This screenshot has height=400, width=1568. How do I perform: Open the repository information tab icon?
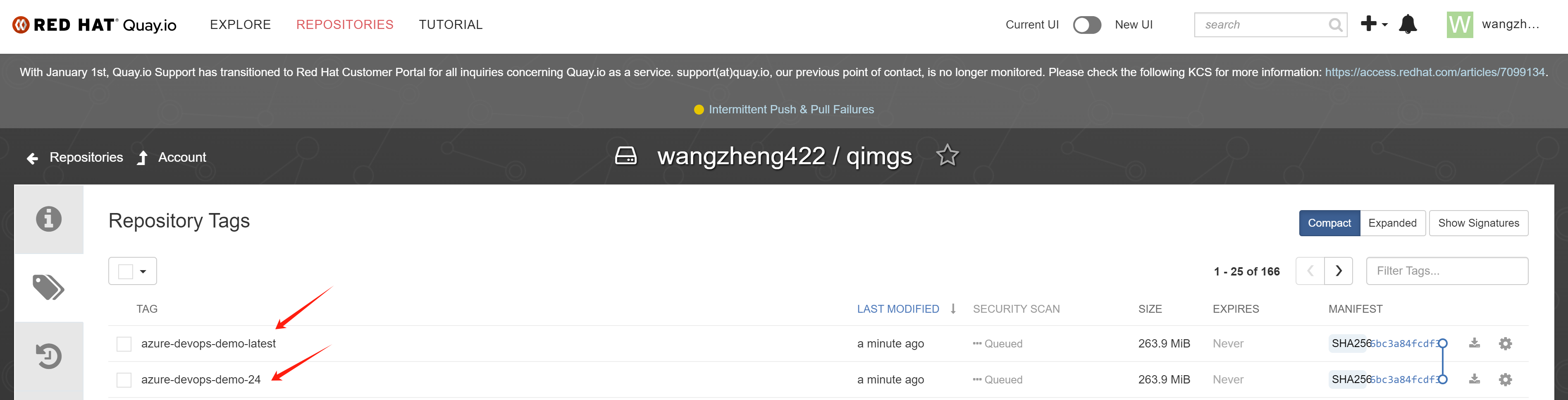49,219
